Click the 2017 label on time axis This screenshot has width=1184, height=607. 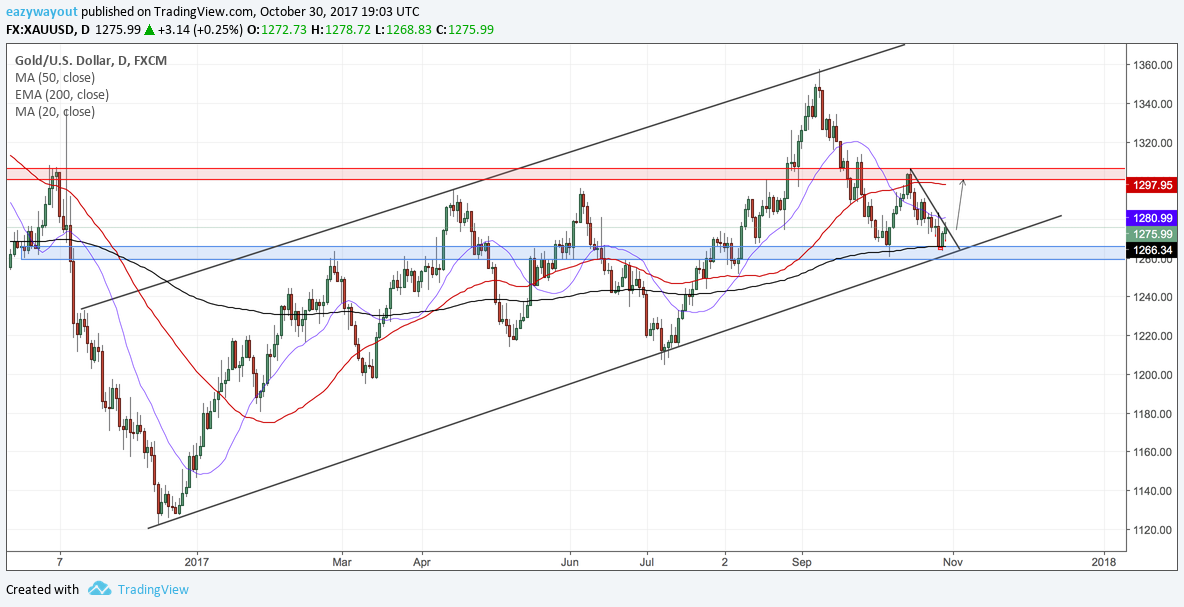point(196,562)
